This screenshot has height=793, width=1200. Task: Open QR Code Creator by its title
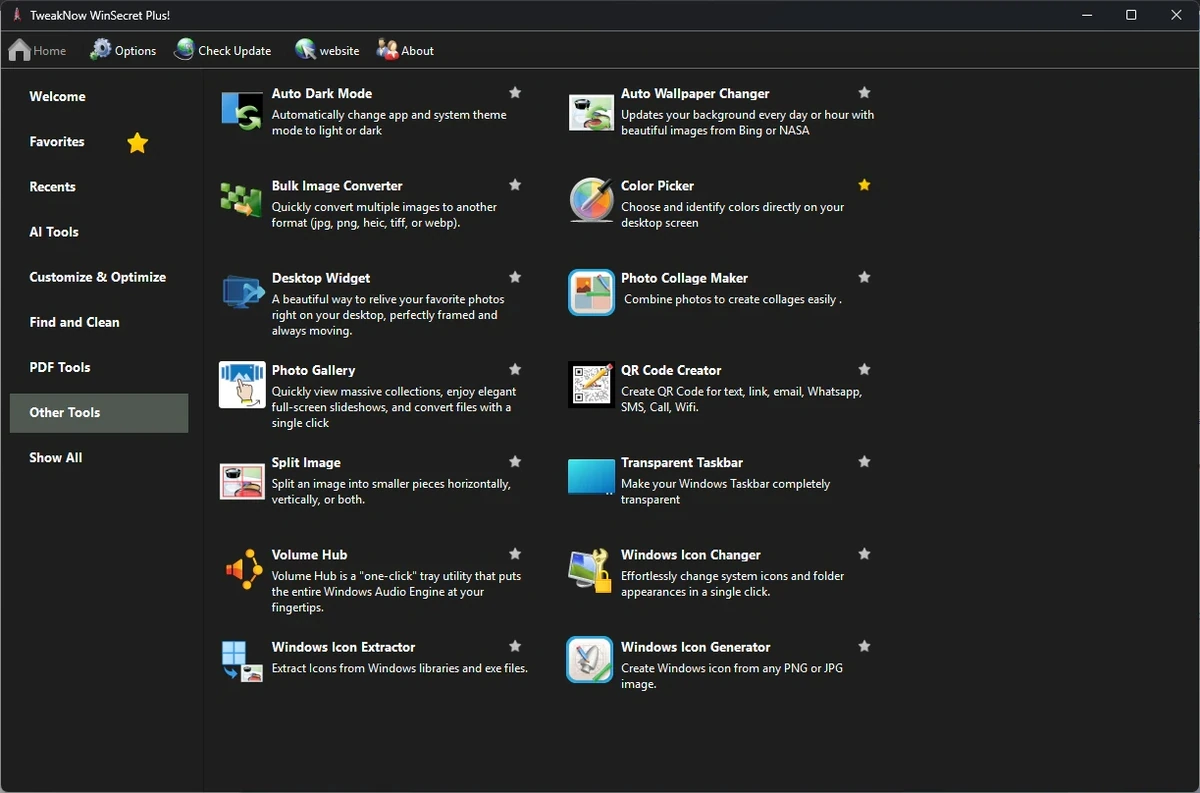click(x=671, y=370)
